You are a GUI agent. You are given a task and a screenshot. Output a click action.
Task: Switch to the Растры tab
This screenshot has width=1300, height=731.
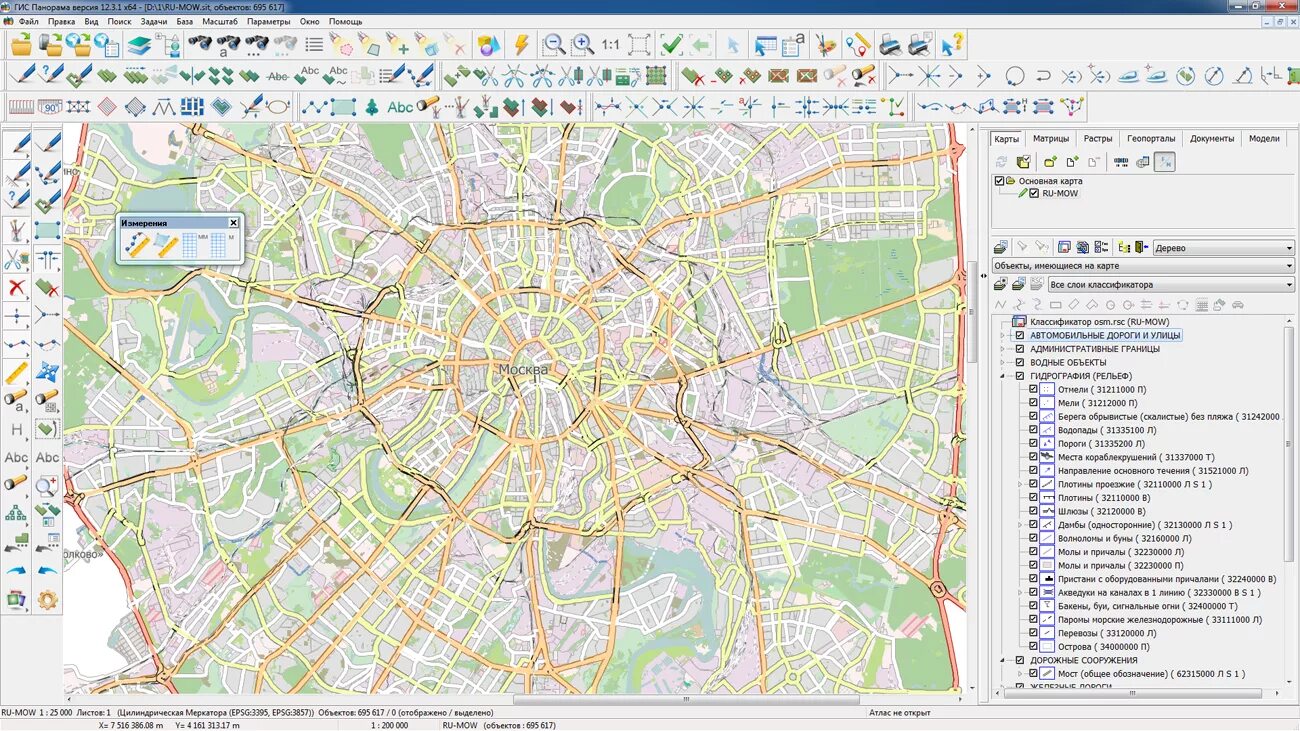[x=1097, y=139]
